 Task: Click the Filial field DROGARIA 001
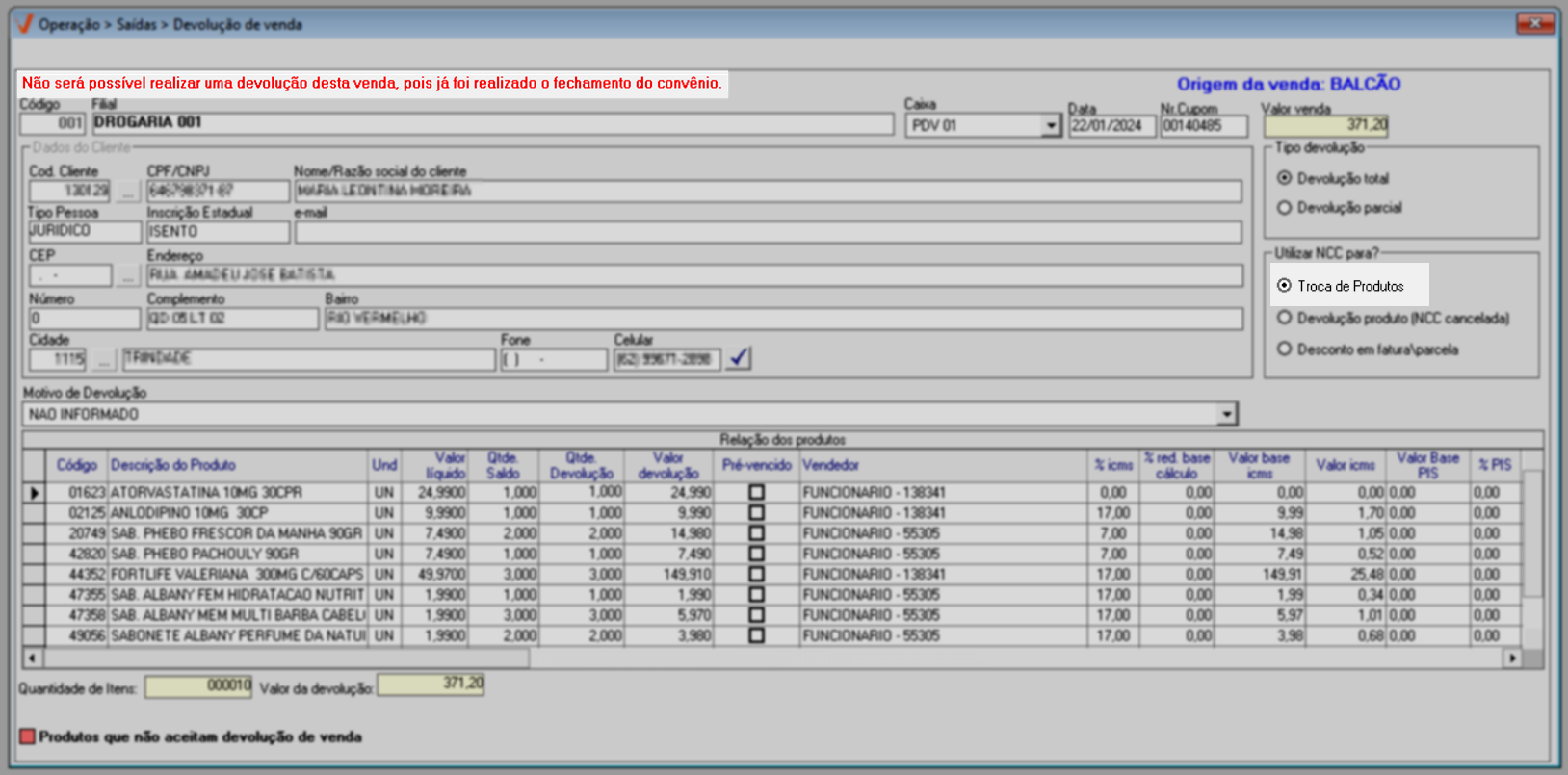click(x=492, y=123)
